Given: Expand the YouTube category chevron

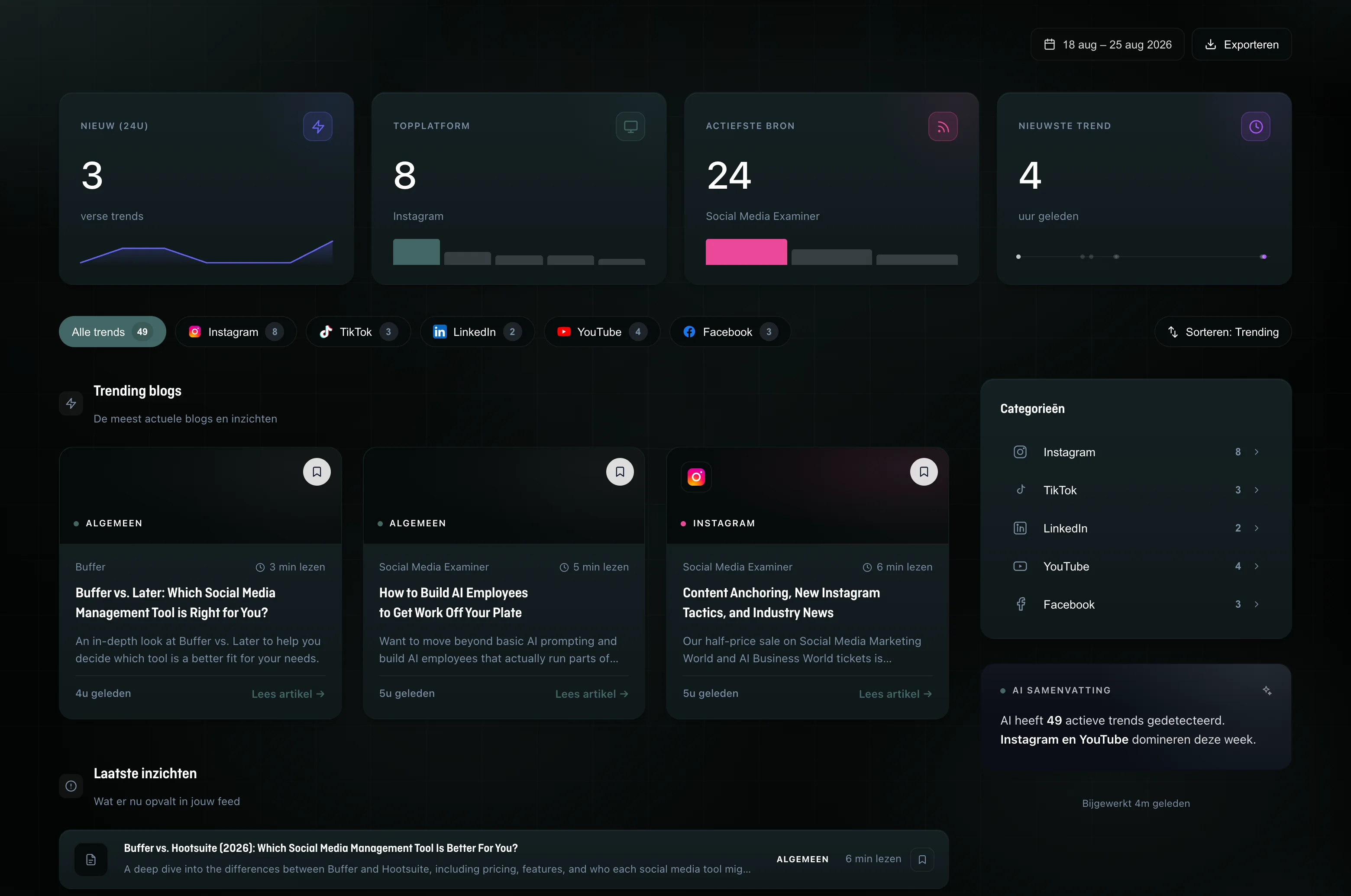Looking at the screenshot, I should (x=1257, y=566).
